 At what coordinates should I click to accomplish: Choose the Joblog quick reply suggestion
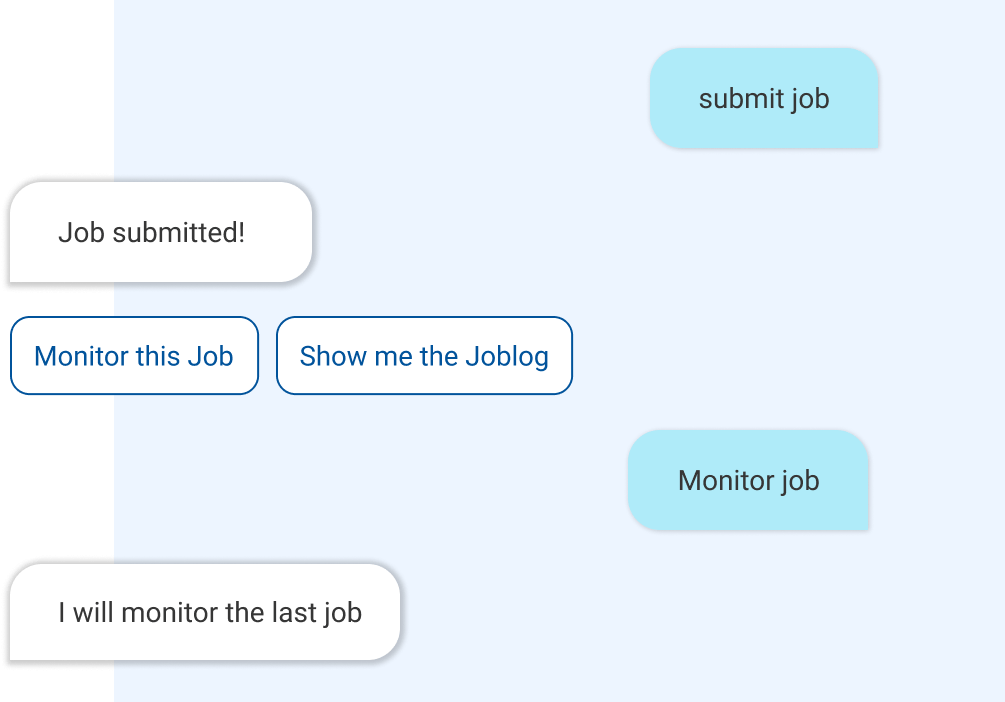pyautogui.click(x=424, y=356)
